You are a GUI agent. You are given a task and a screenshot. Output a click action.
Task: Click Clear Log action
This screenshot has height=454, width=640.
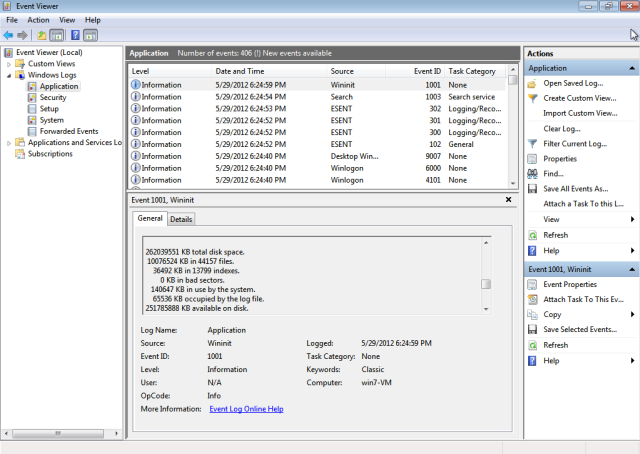tap(562, 129)
